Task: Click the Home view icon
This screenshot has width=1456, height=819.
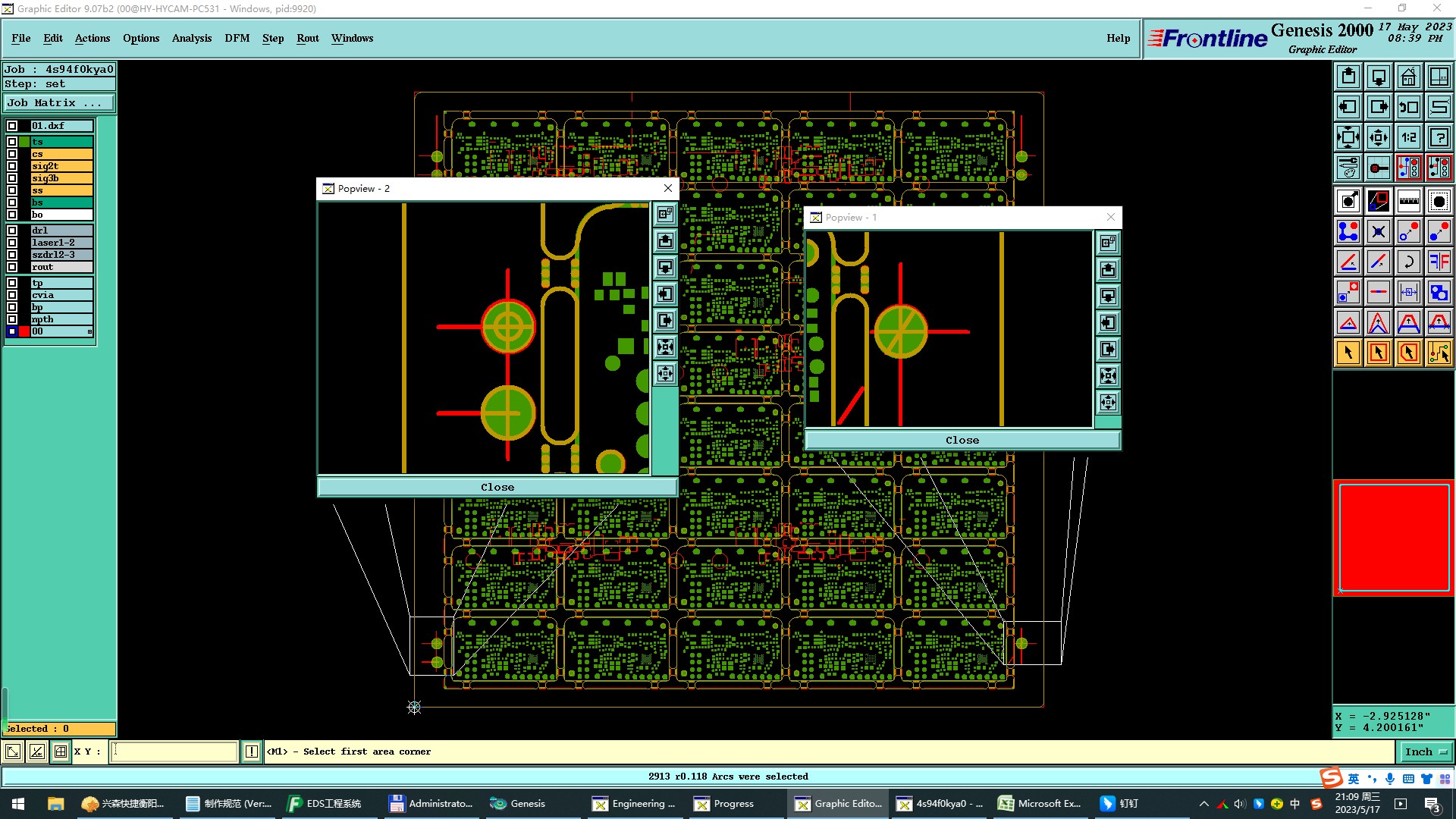Action: (x=1408, y=77)
